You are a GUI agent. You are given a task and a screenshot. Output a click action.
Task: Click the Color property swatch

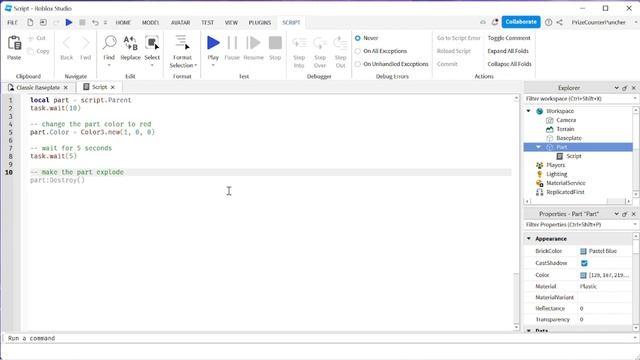point(583,275)
